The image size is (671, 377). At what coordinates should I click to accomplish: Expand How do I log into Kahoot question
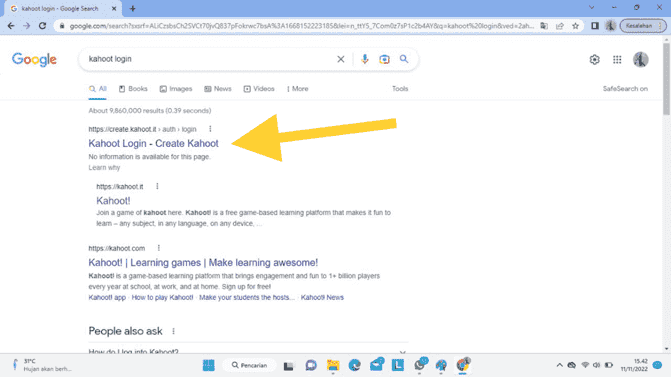click(248, 351)
